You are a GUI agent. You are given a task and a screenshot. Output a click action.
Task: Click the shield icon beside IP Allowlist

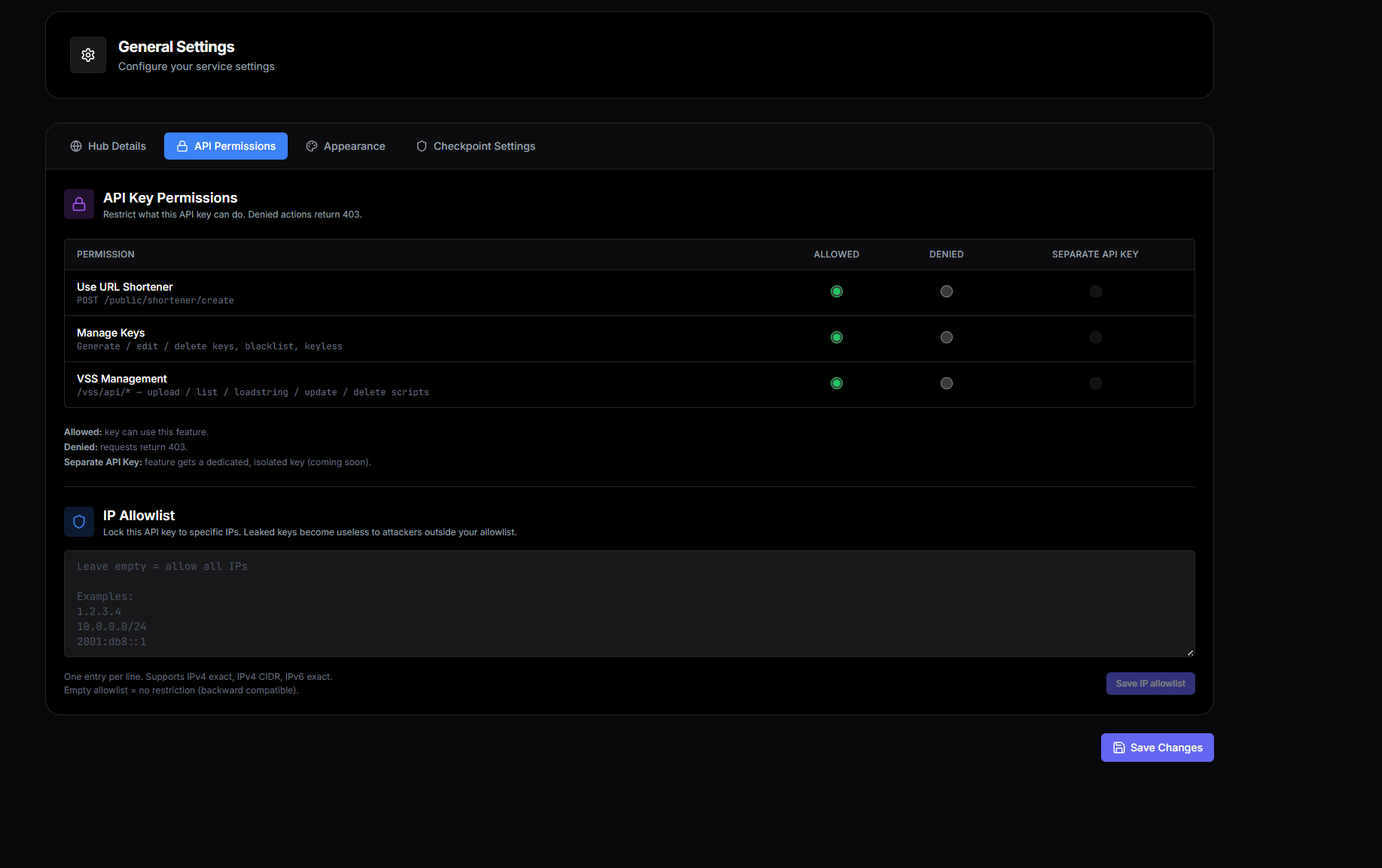(x=79, y=522)
